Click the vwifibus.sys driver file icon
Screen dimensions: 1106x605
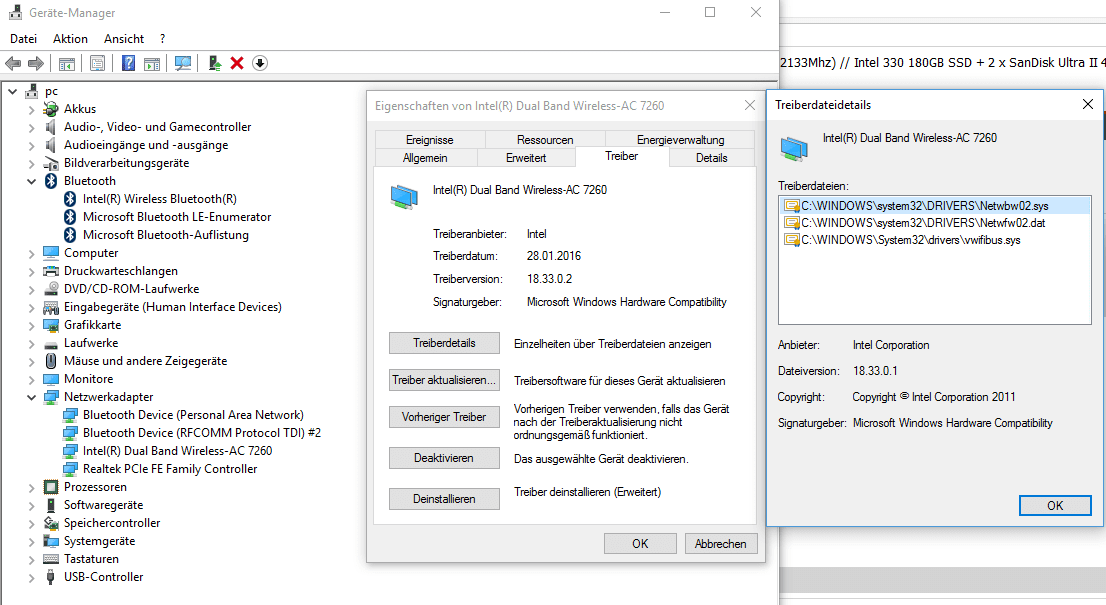click(x=791, y=240)
